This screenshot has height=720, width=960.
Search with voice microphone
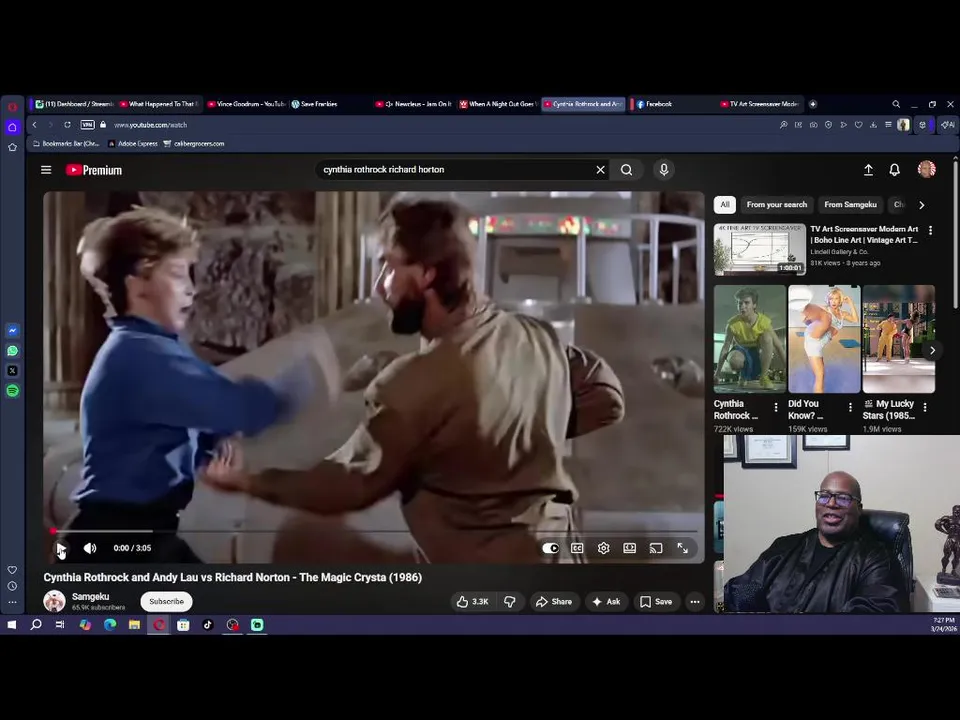tap(664, 170)
